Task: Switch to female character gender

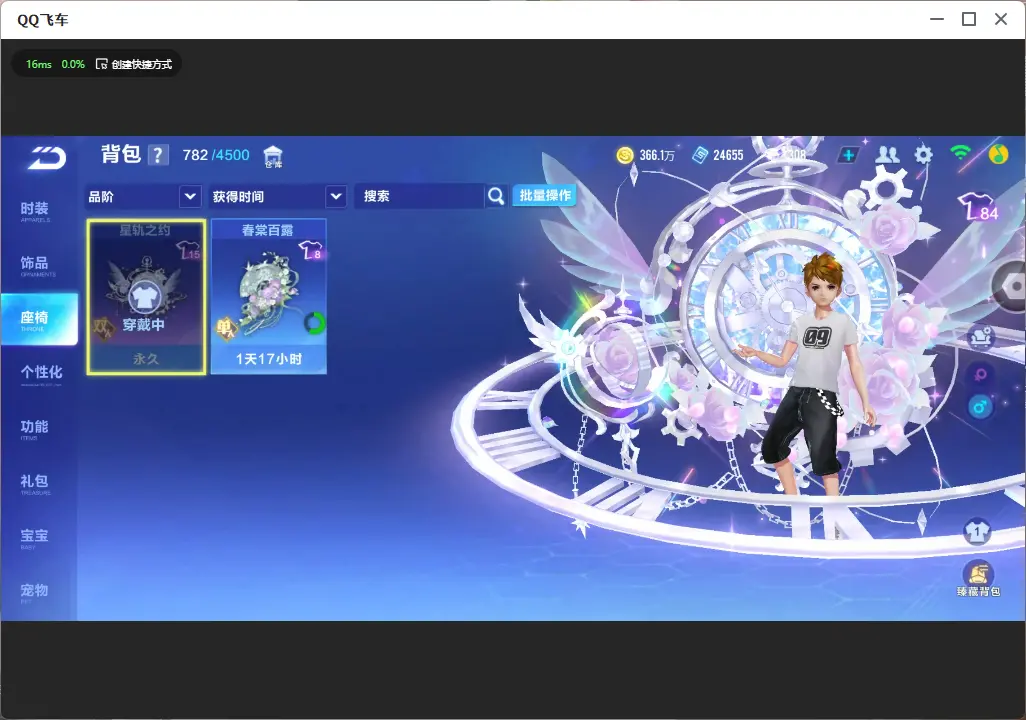Action: 980,375
